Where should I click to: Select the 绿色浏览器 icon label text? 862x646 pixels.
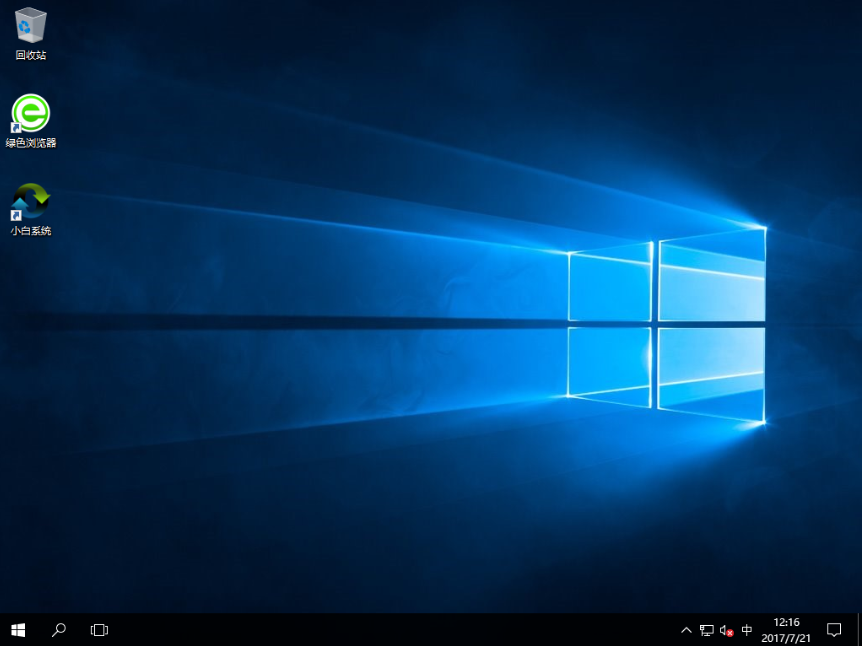[x=30, y=141]
